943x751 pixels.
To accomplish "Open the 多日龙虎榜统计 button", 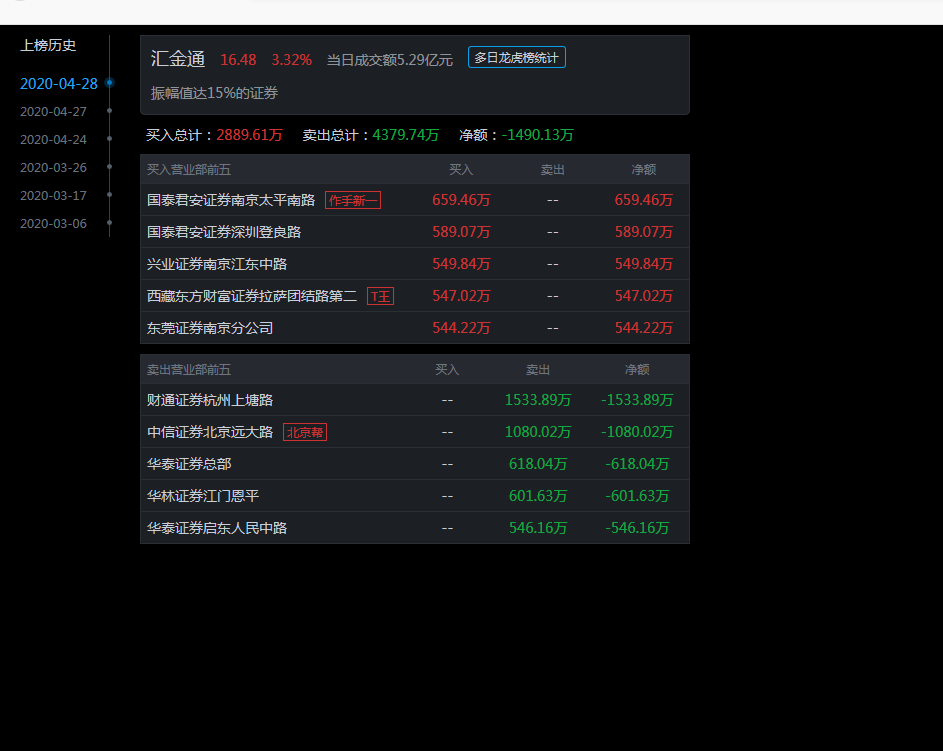I will click(x=516, y=58).
